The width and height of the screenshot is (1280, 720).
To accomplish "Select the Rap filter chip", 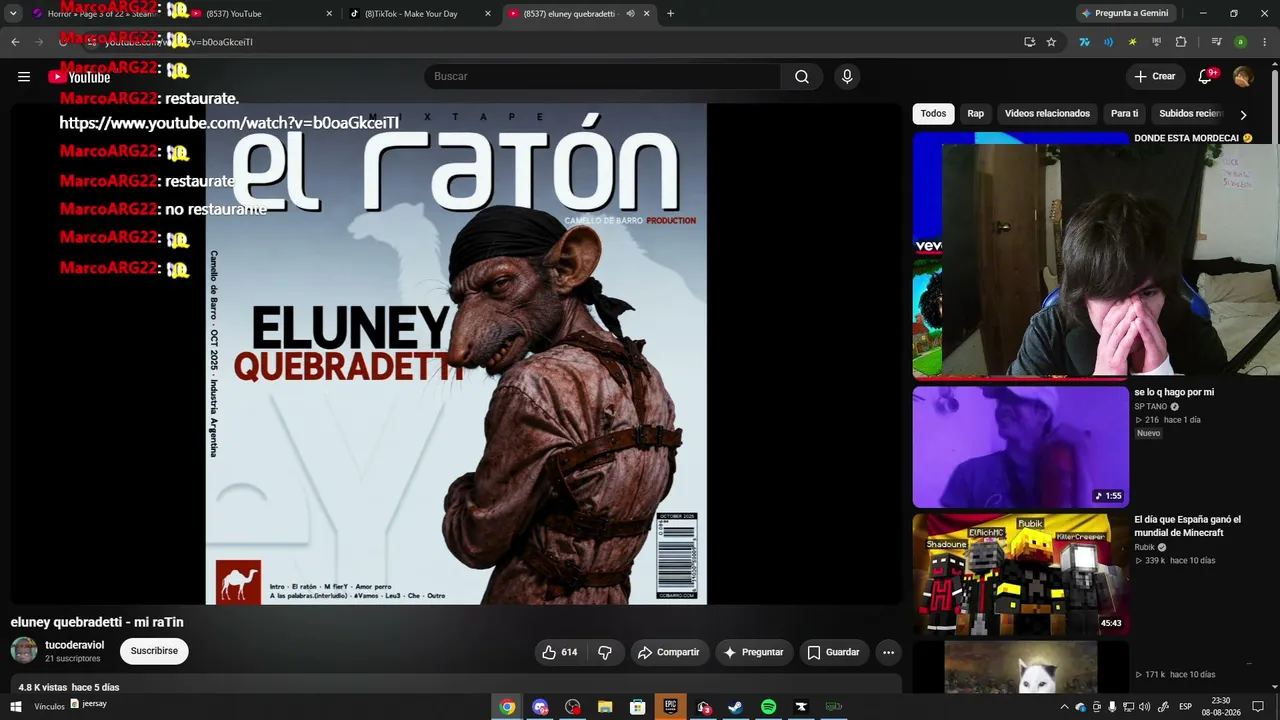I will coord(976,114).
